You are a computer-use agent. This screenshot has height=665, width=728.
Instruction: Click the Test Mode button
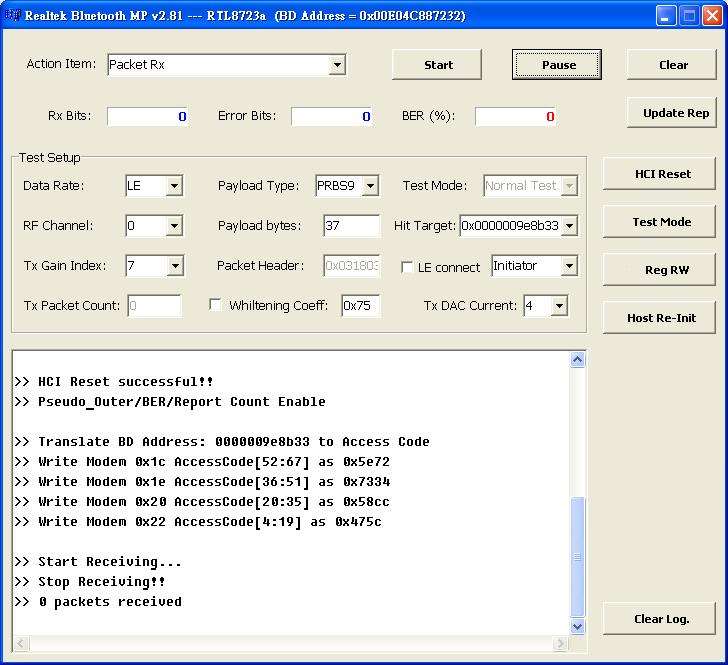click(659, 222)
